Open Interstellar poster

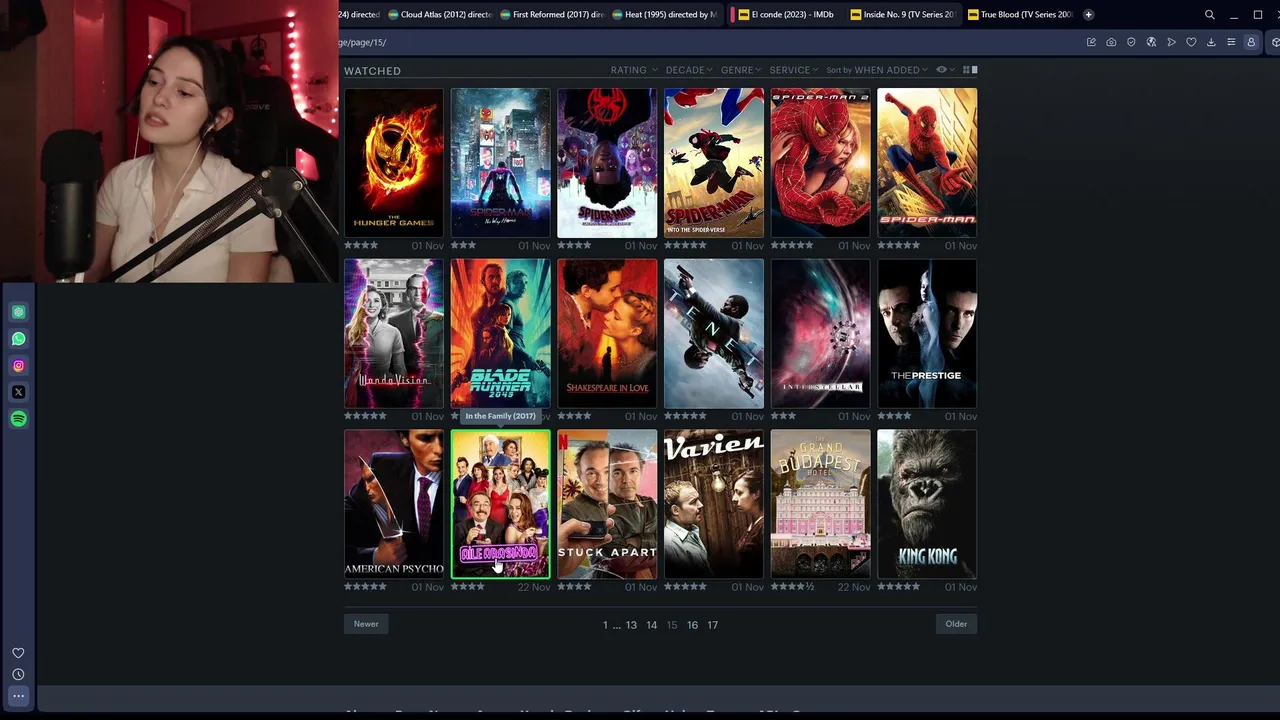(820, 334)
